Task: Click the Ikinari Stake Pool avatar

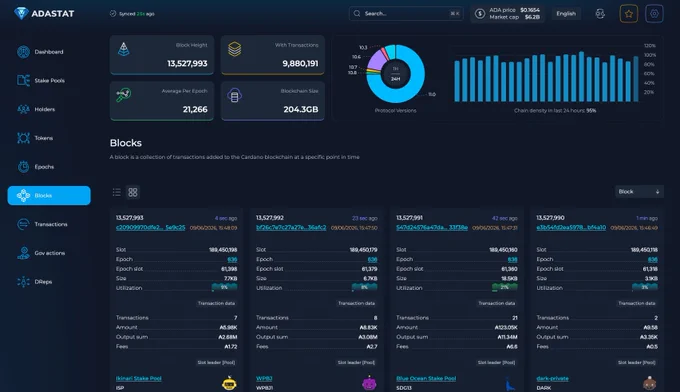Action: pyautogui.click(x=229, y=383)
